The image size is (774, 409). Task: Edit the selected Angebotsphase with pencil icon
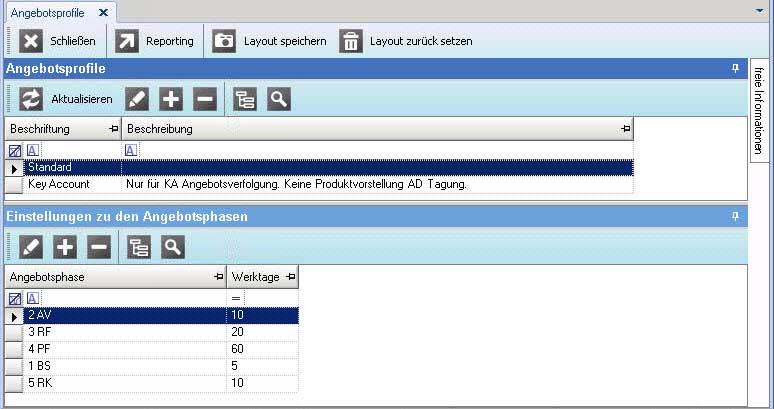tap(31, 247)
